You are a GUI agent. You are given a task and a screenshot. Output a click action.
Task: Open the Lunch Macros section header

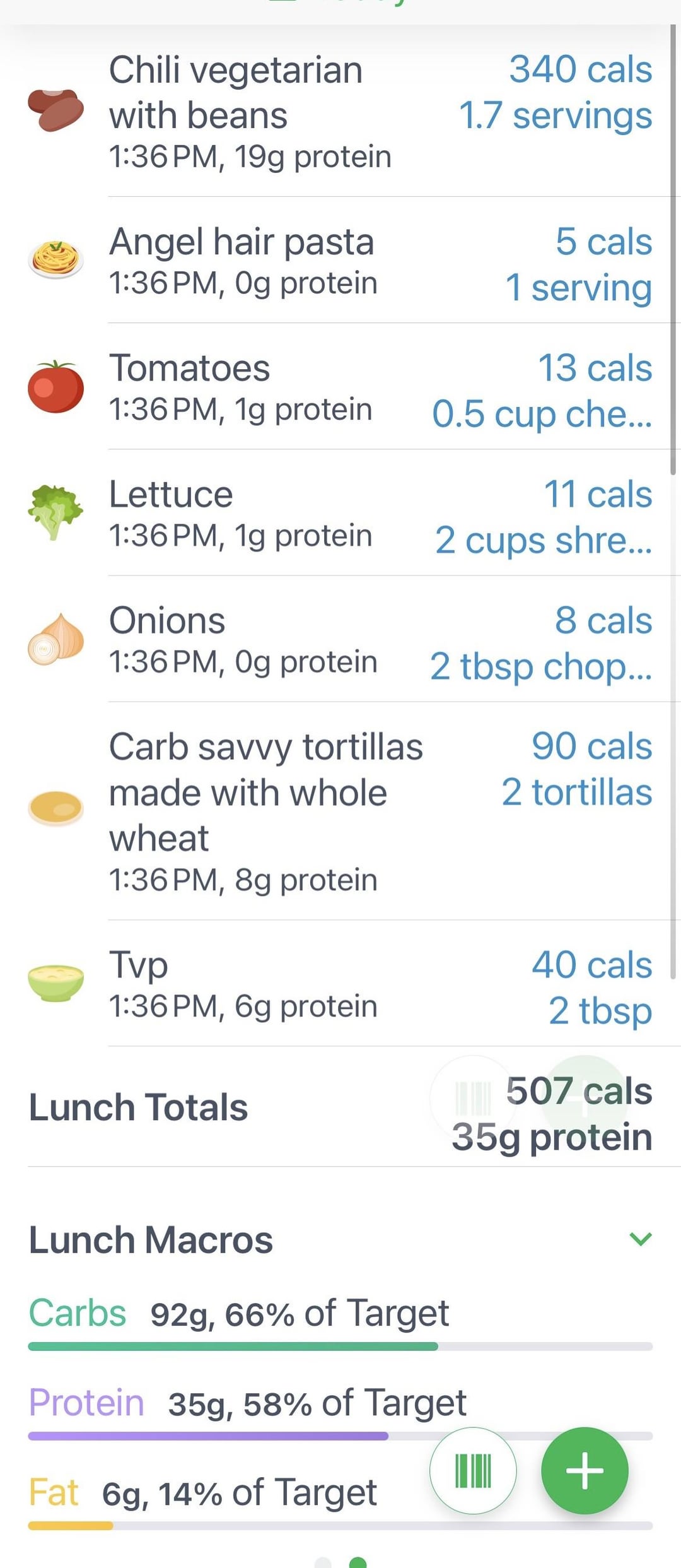(151, 1239)
